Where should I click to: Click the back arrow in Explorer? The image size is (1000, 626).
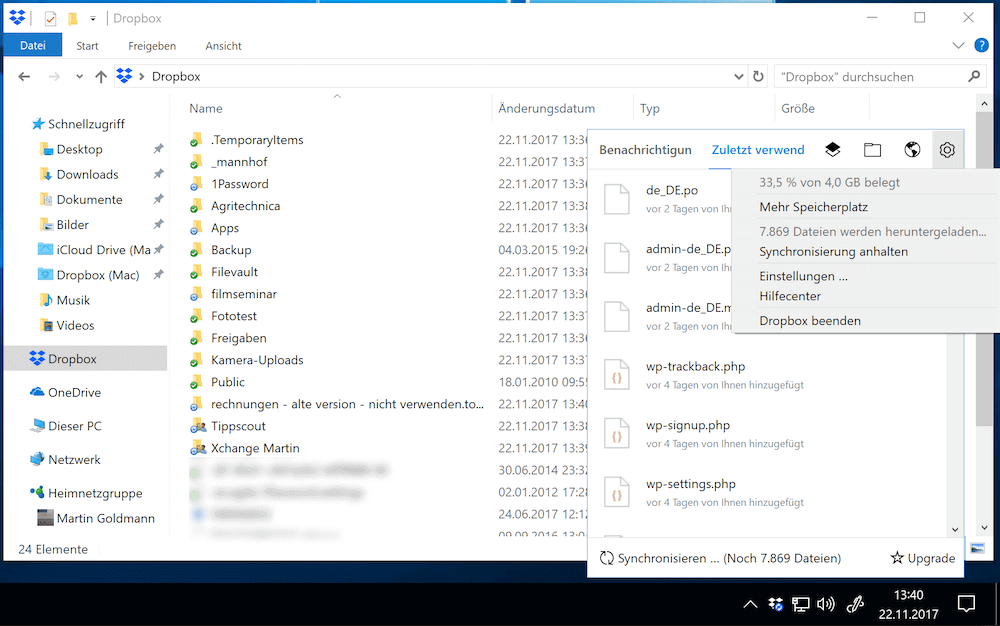click(x=24, y=76)
